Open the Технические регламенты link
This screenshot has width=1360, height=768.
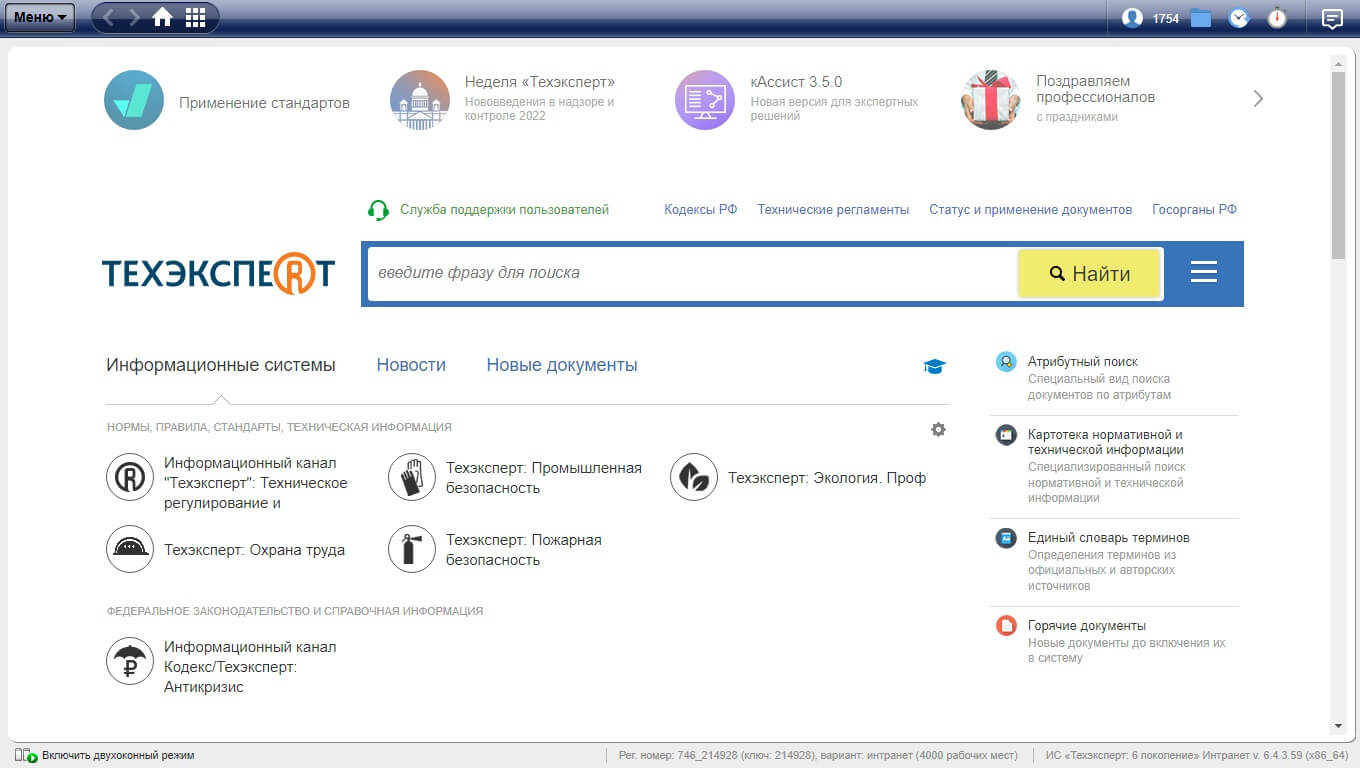(833, 210)
